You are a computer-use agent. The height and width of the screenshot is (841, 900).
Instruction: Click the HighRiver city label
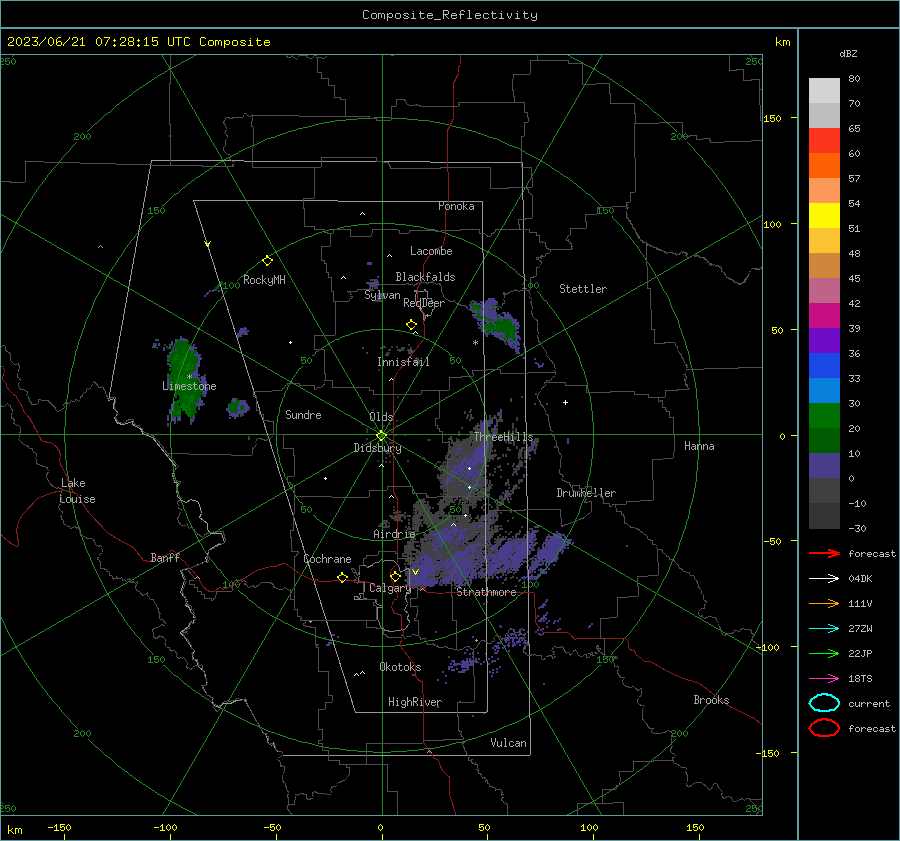tap(415, 702)
